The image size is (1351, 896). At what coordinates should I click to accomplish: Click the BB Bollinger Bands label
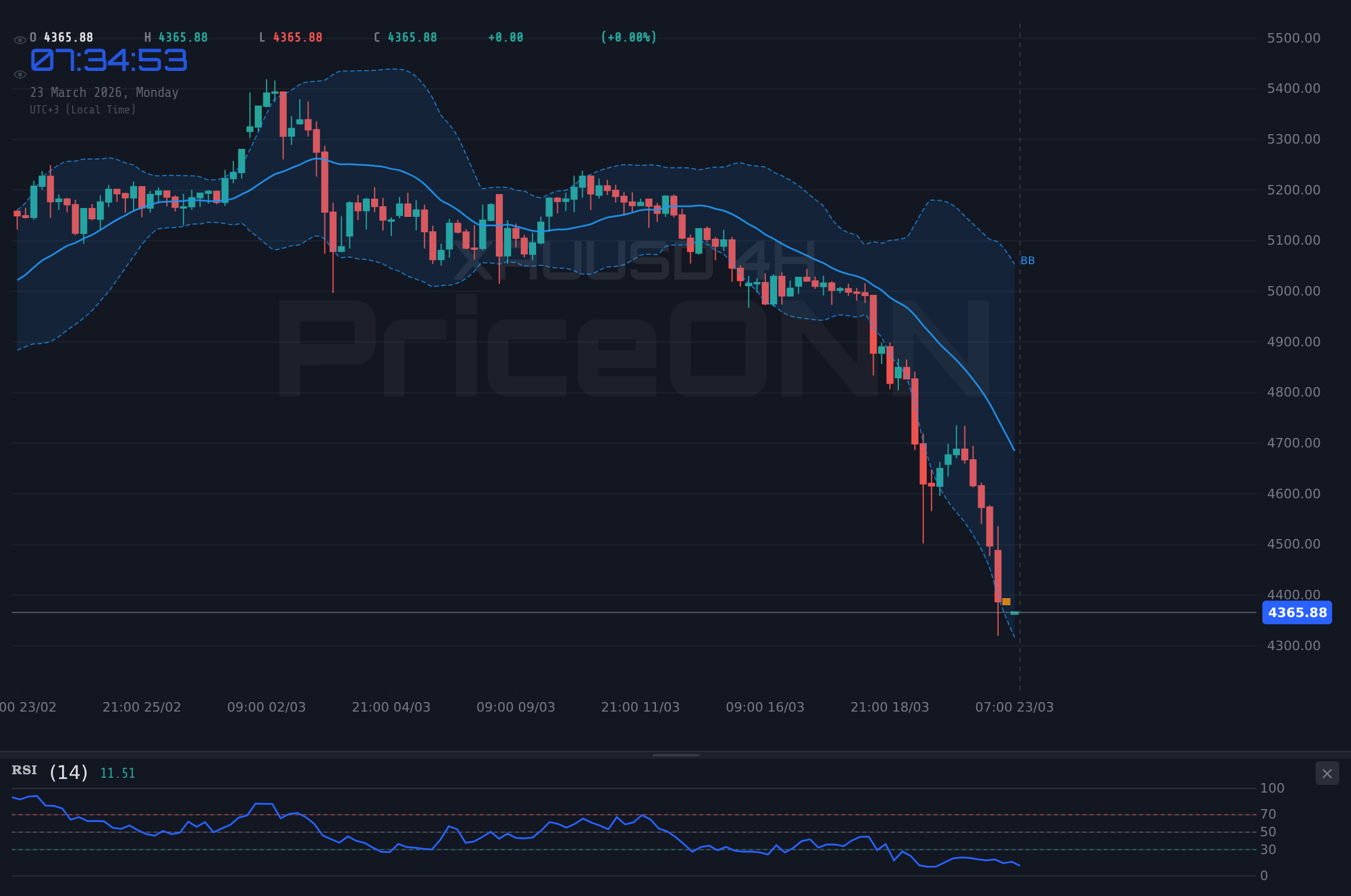1028,260
